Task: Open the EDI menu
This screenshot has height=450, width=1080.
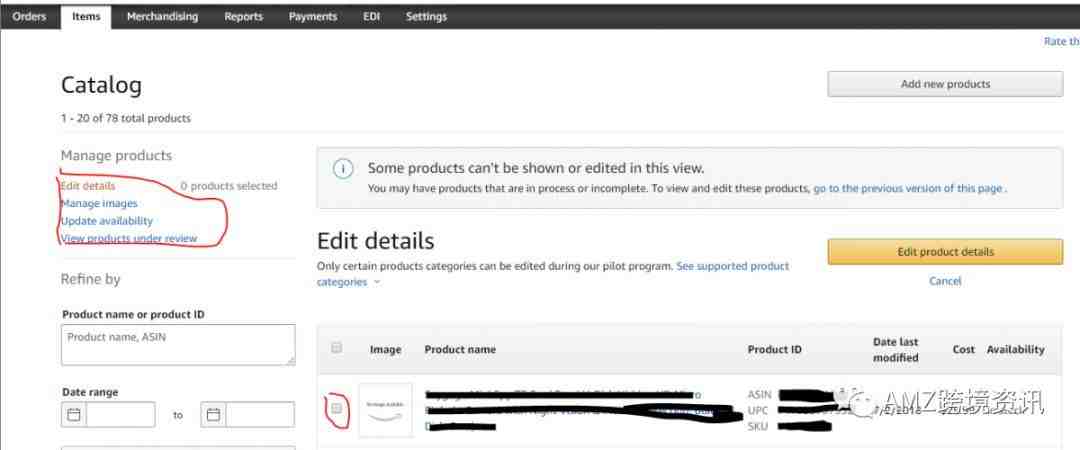Action: click(x=371, y=17)
